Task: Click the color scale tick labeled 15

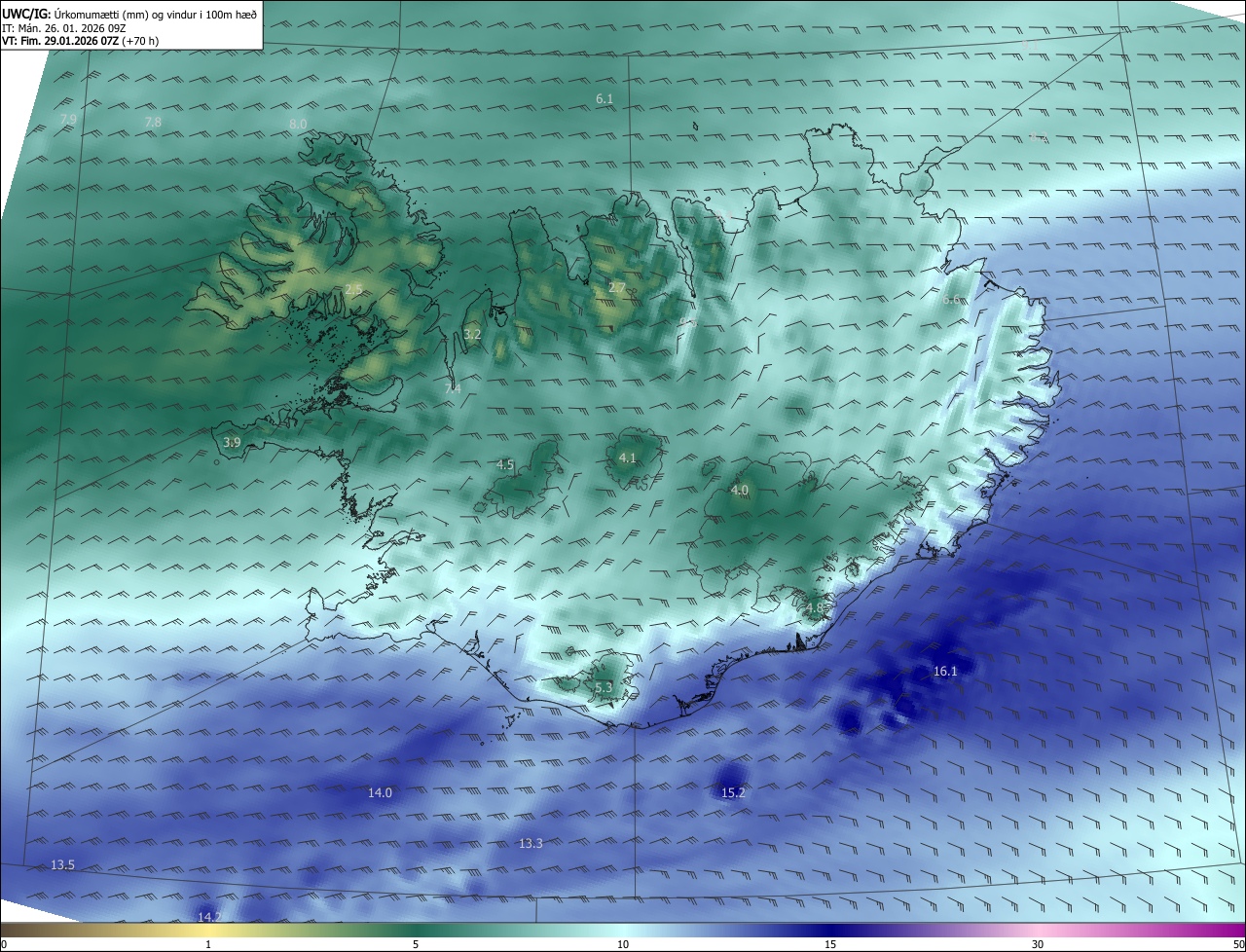Action: pyautogui.click(x=830, y=944)
